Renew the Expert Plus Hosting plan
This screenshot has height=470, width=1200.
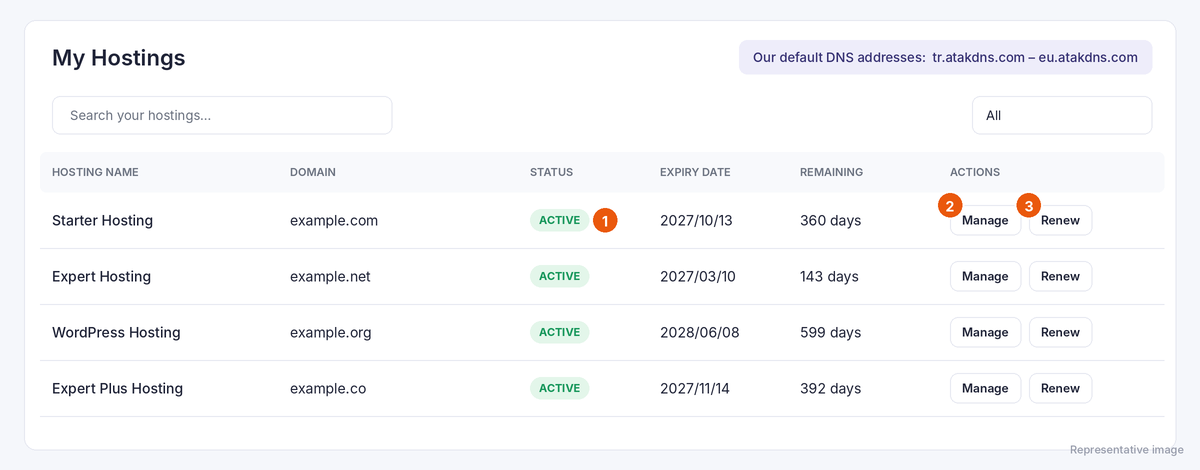pyautogui.click(x=1060, y=388)
